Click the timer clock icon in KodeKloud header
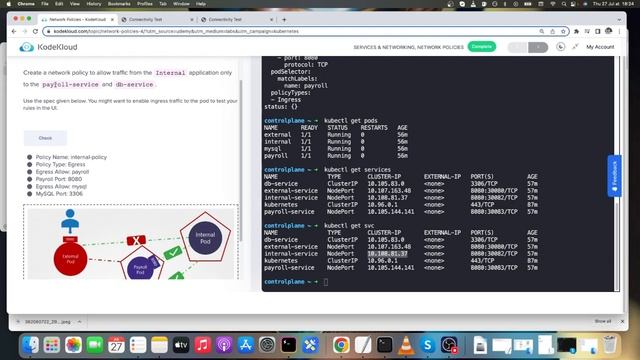The image size is (640, 360). pyautogui.click(x=561, y=47)
